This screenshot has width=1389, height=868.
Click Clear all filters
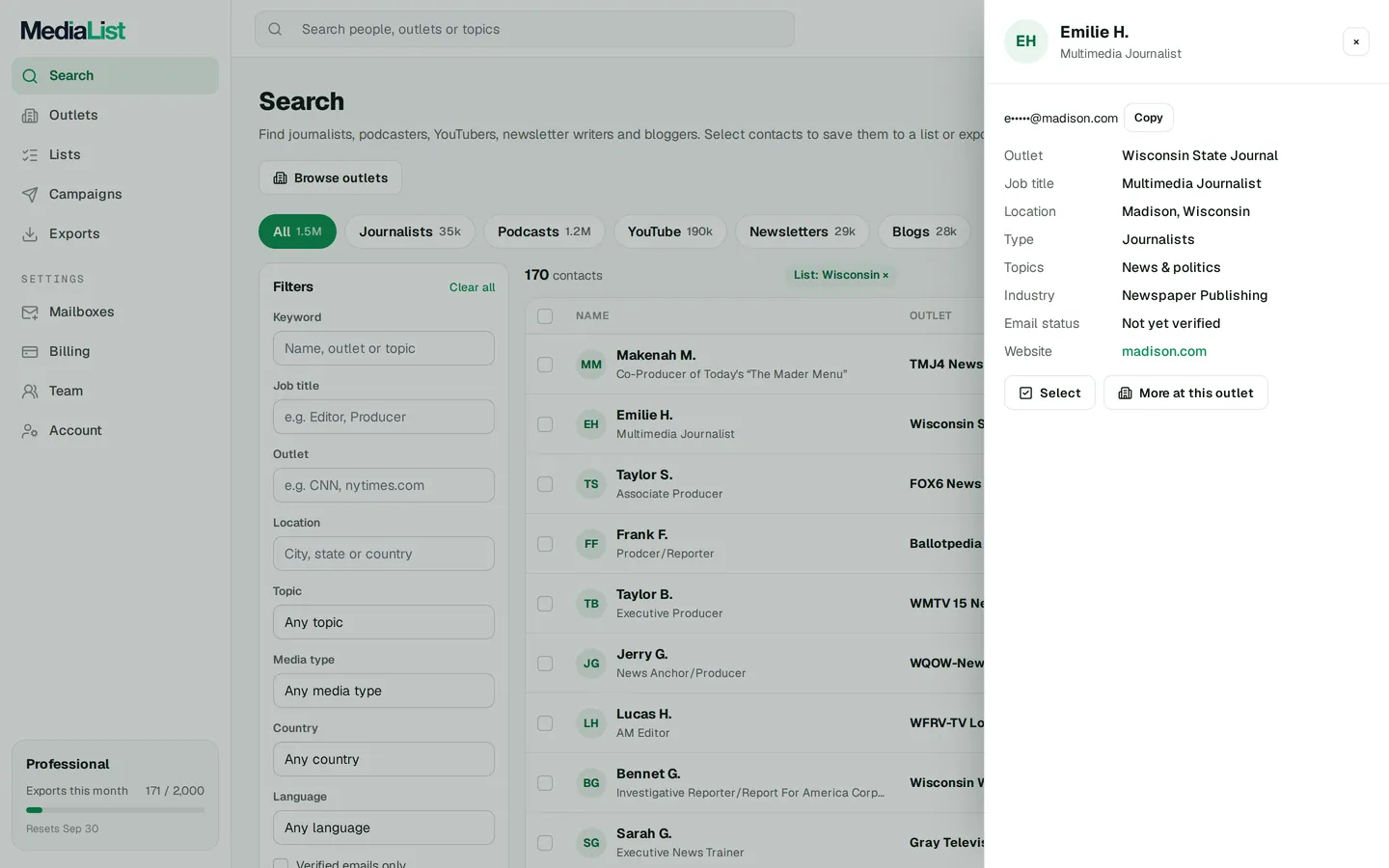(x=472, y=287)
